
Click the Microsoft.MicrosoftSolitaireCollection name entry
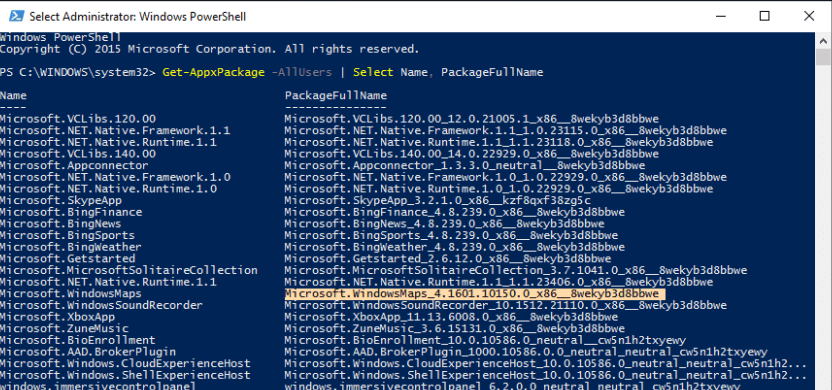pos(129,271)
